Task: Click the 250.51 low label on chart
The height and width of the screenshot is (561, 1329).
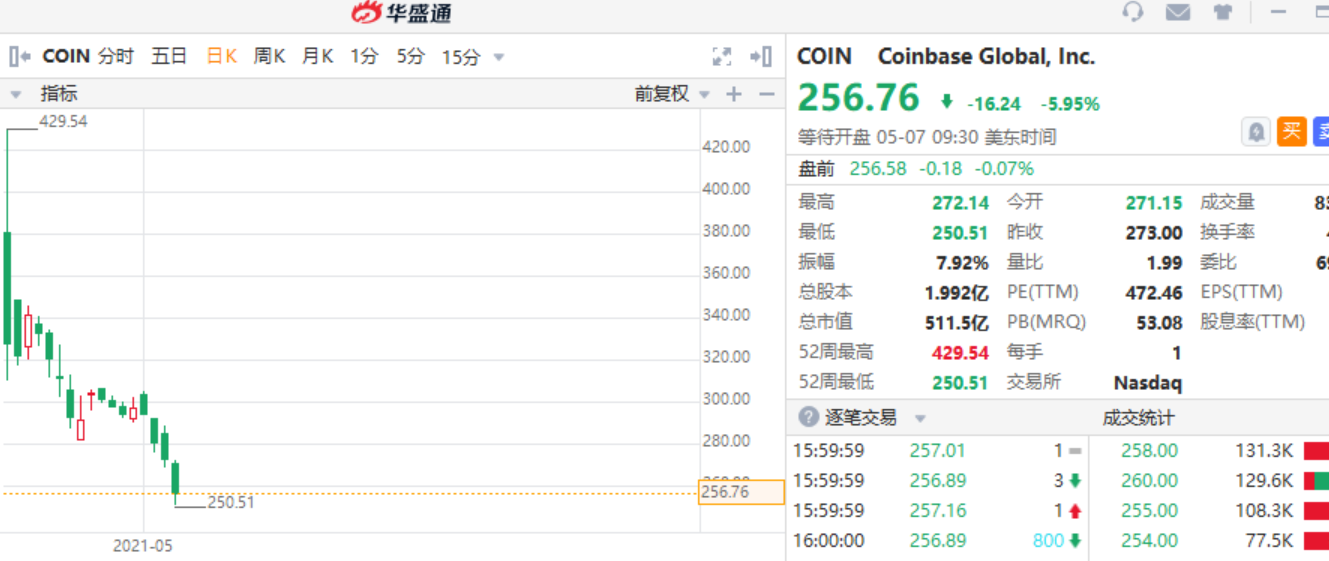Action: tap(230, 502)
